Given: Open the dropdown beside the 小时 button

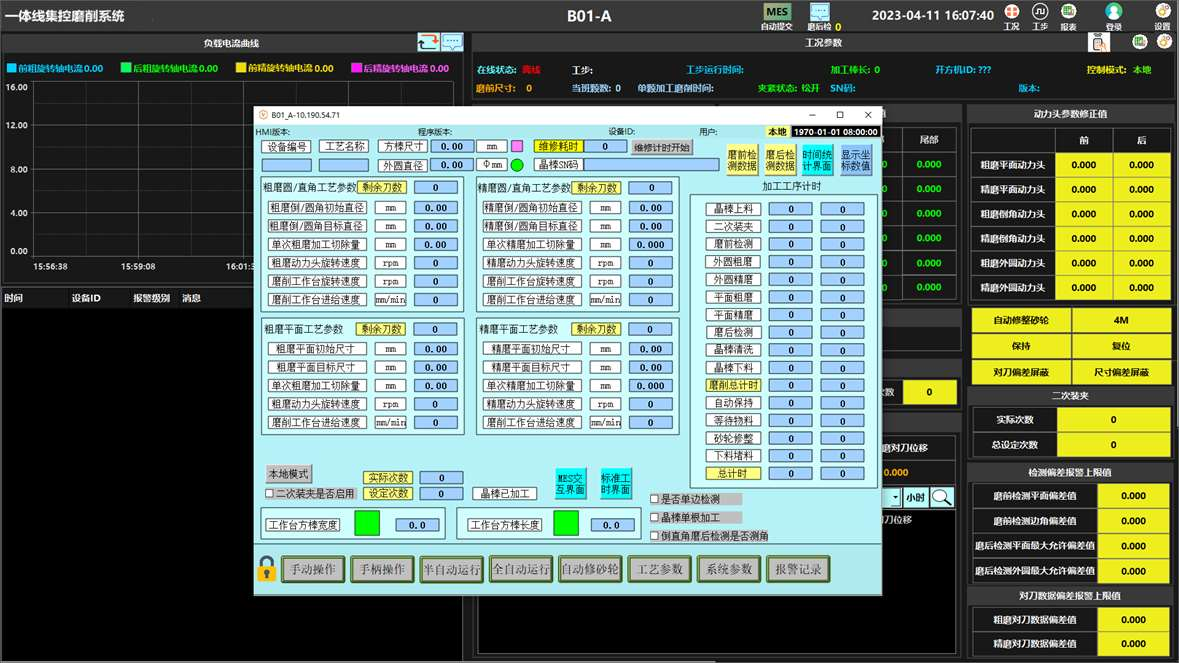Looking at the screenshot, I should pyautogui.click(x=895, y=497).
